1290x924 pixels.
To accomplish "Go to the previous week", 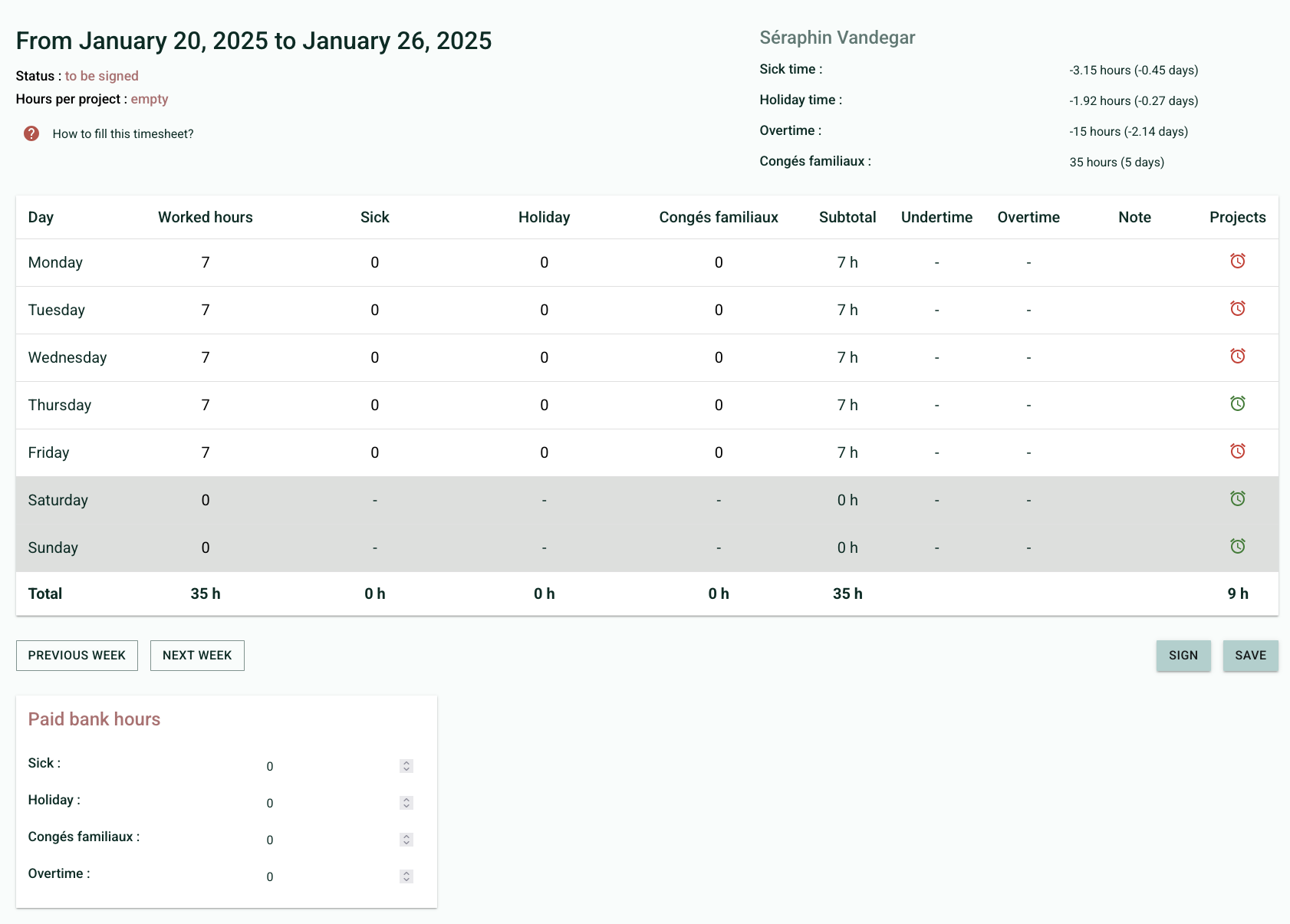I will [x=77, y=656].
